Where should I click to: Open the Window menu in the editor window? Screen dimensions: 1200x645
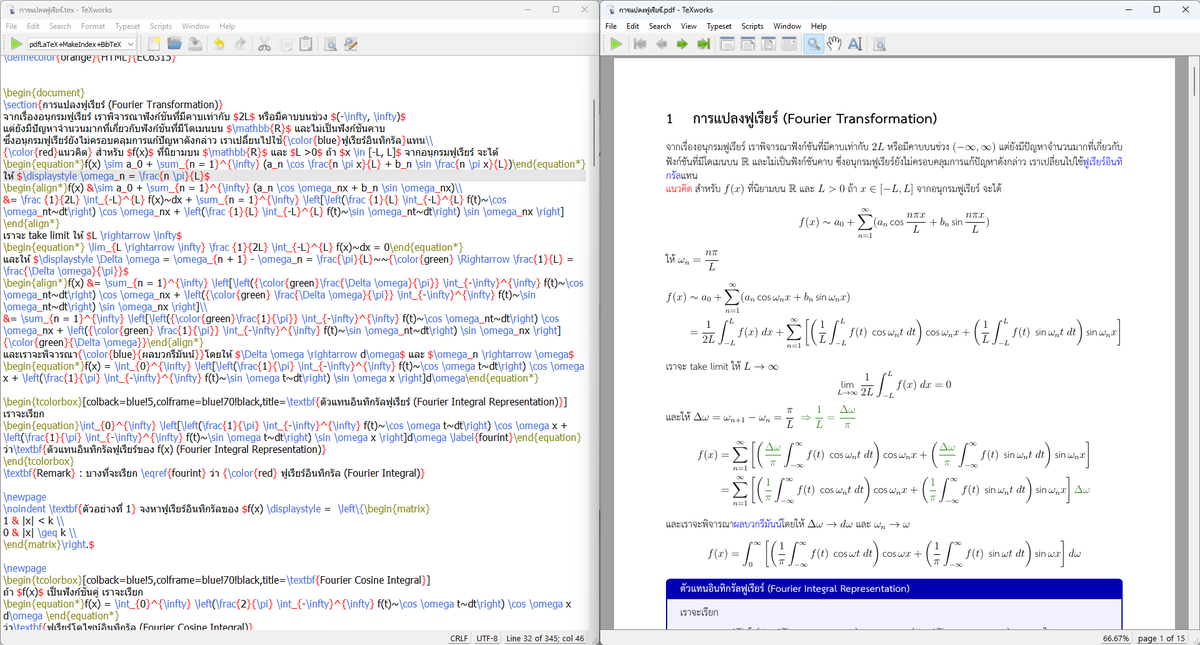(x=196, y=26)
